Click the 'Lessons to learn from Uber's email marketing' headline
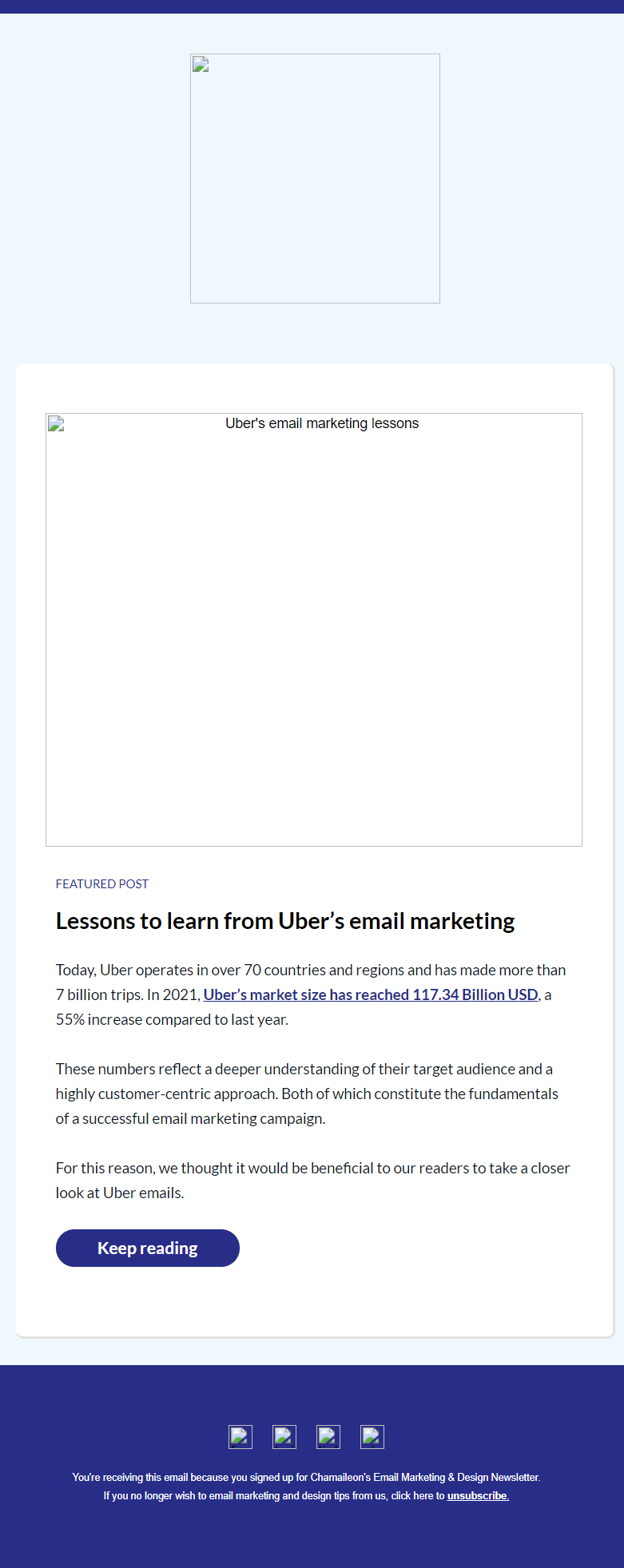This screenshot has width=624, height=1568. point(285,920)
